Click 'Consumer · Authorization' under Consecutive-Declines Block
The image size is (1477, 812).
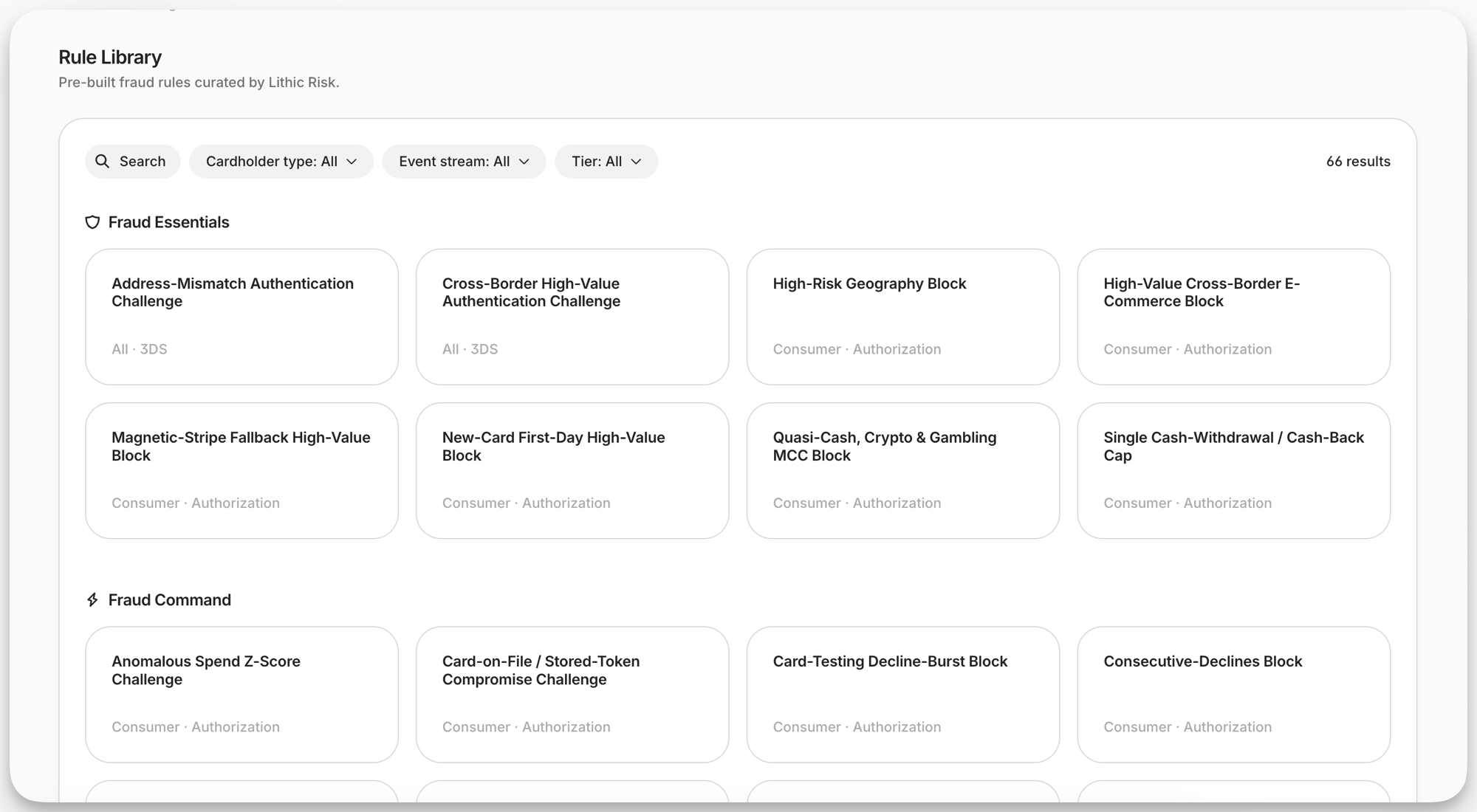[x=1188, y=727]
